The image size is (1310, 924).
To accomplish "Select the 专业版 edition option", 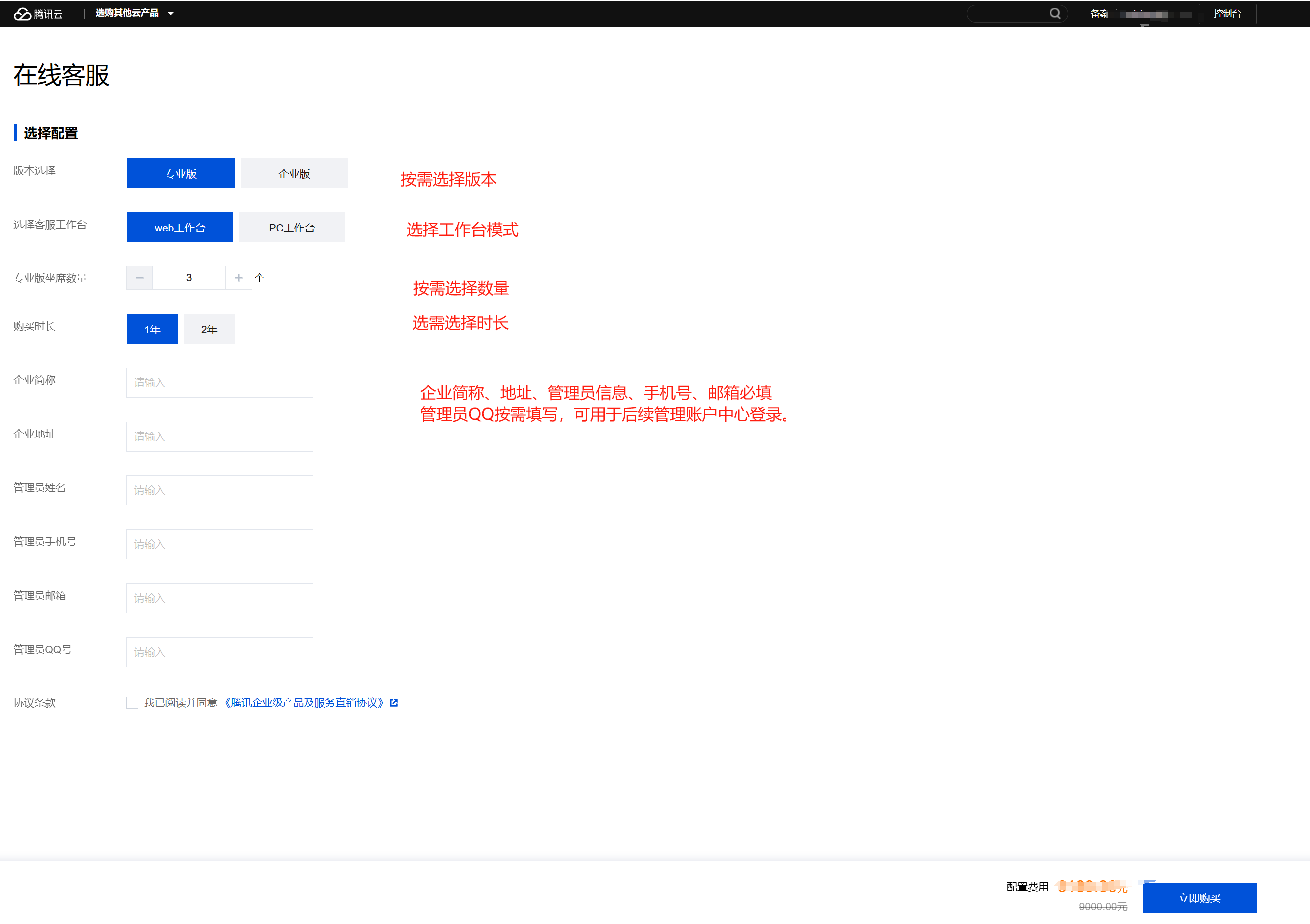I will 180,174.
